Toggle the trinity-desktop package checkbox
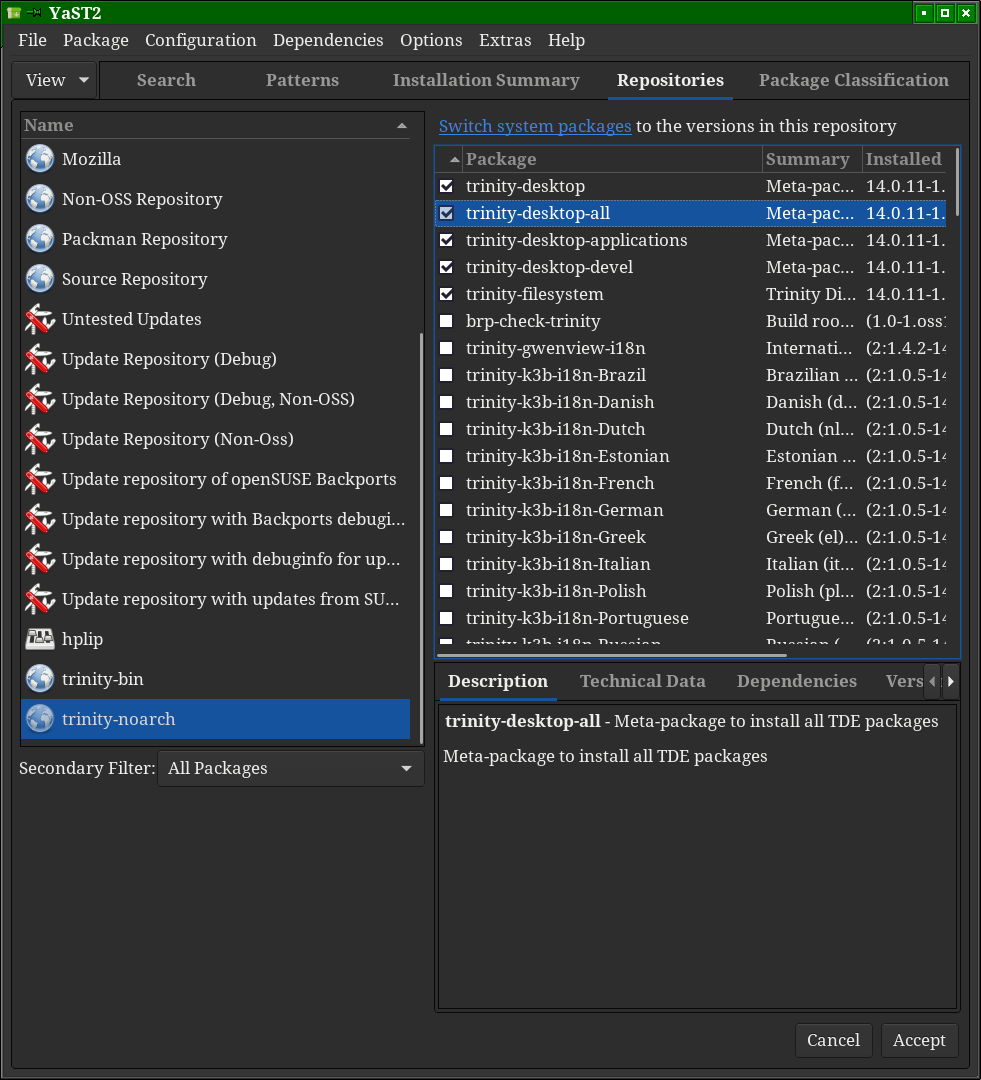 (x=446, y=186)
